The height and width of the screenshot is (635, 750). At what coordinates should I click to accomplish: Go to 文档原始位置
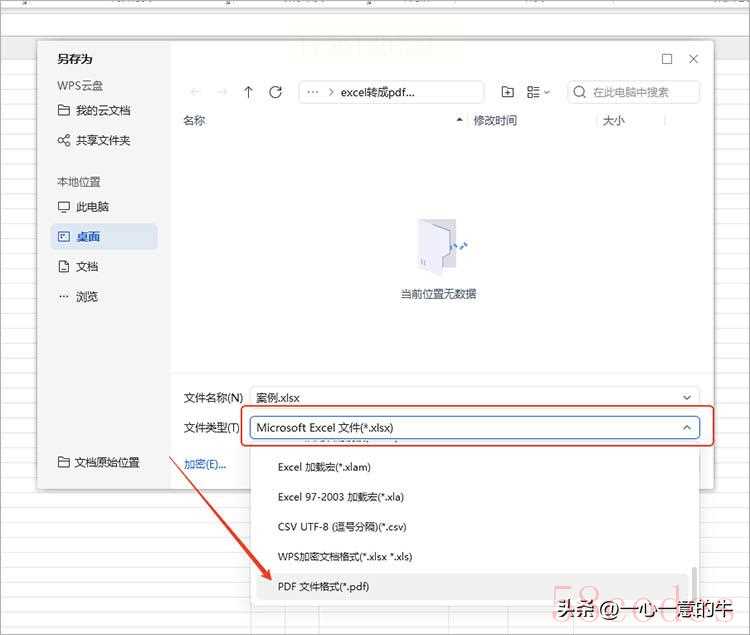(x=99, y=462)
